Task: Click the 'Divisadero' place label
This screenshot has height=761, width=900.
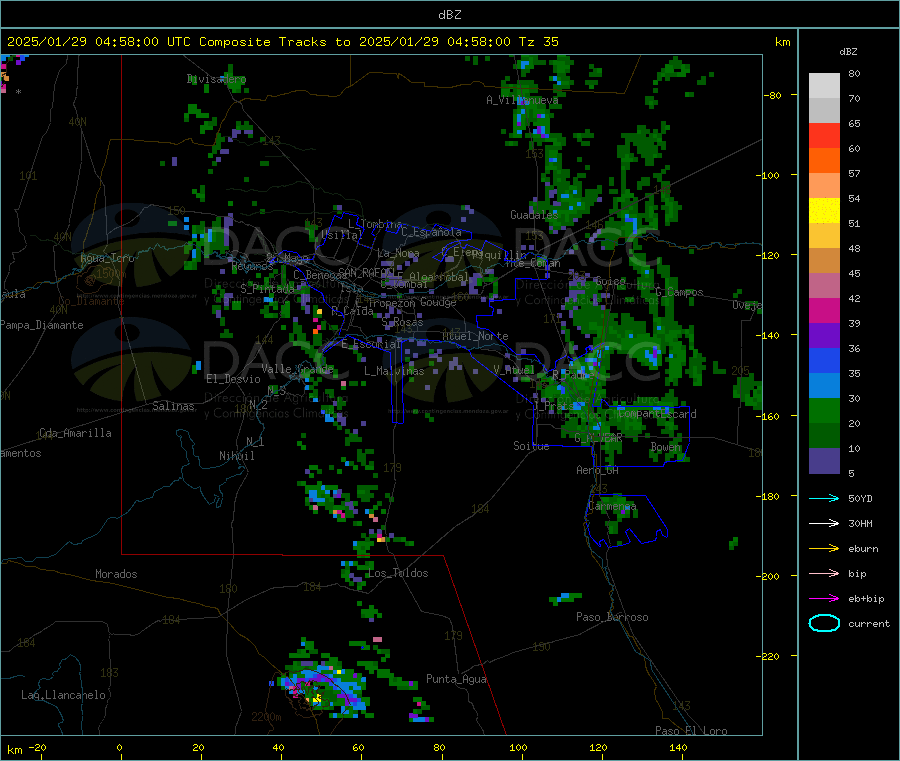Action: [x=216, y=79]
